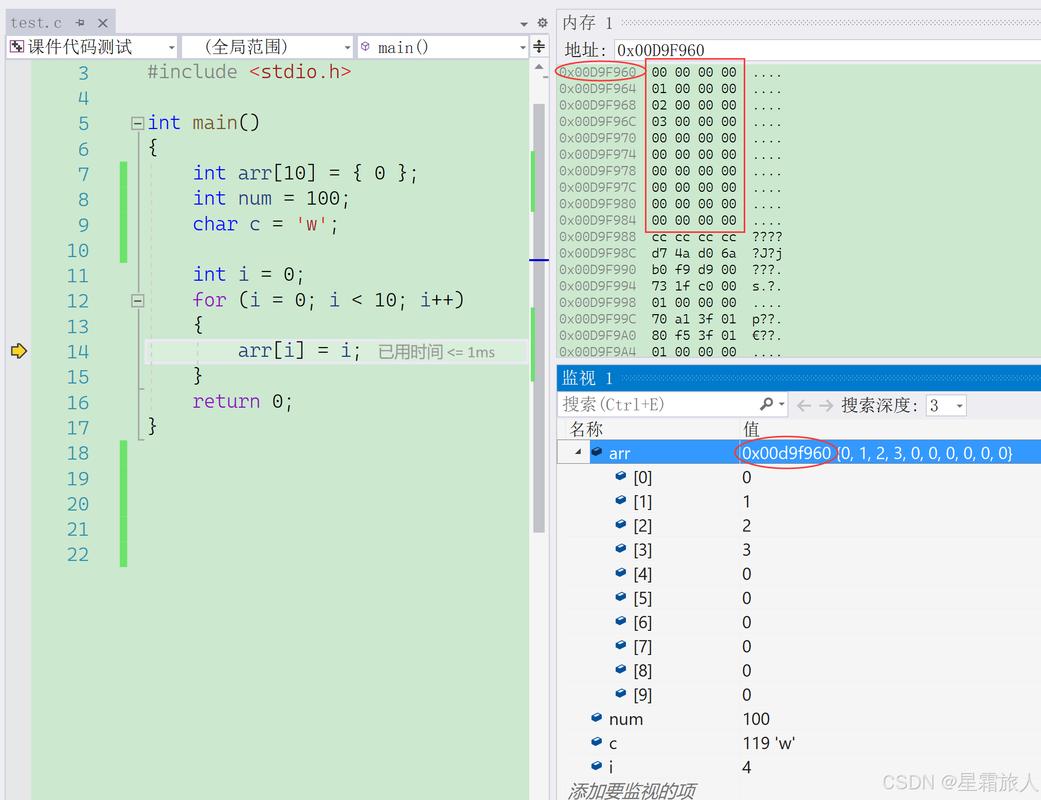Collapse the arr variable in Watch
The height and width of the screenshot is (800, 1041).
577,453
